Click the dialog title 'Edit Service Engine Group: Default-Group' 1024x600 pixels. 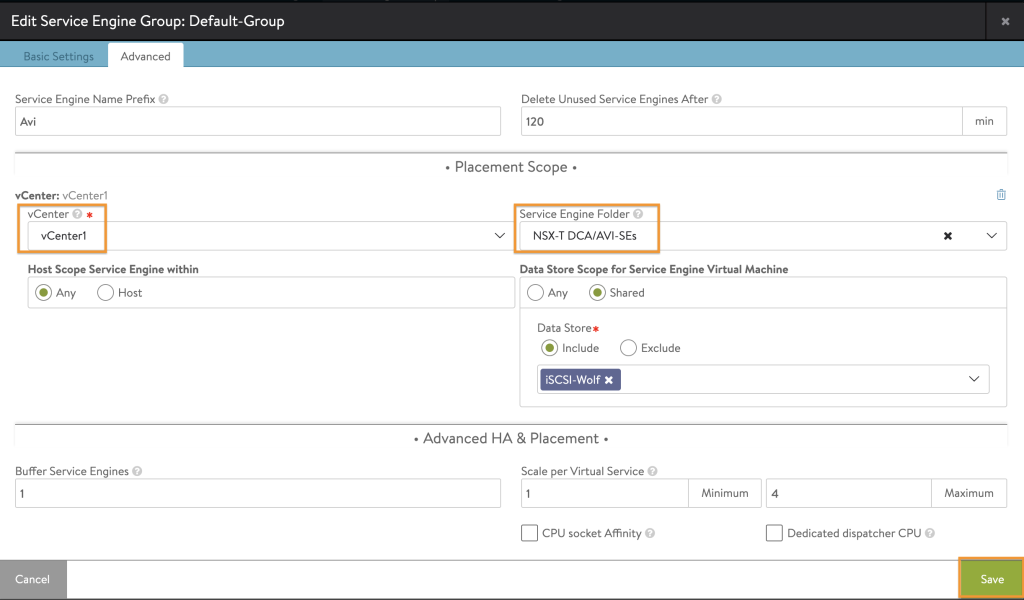coord(148,21)
